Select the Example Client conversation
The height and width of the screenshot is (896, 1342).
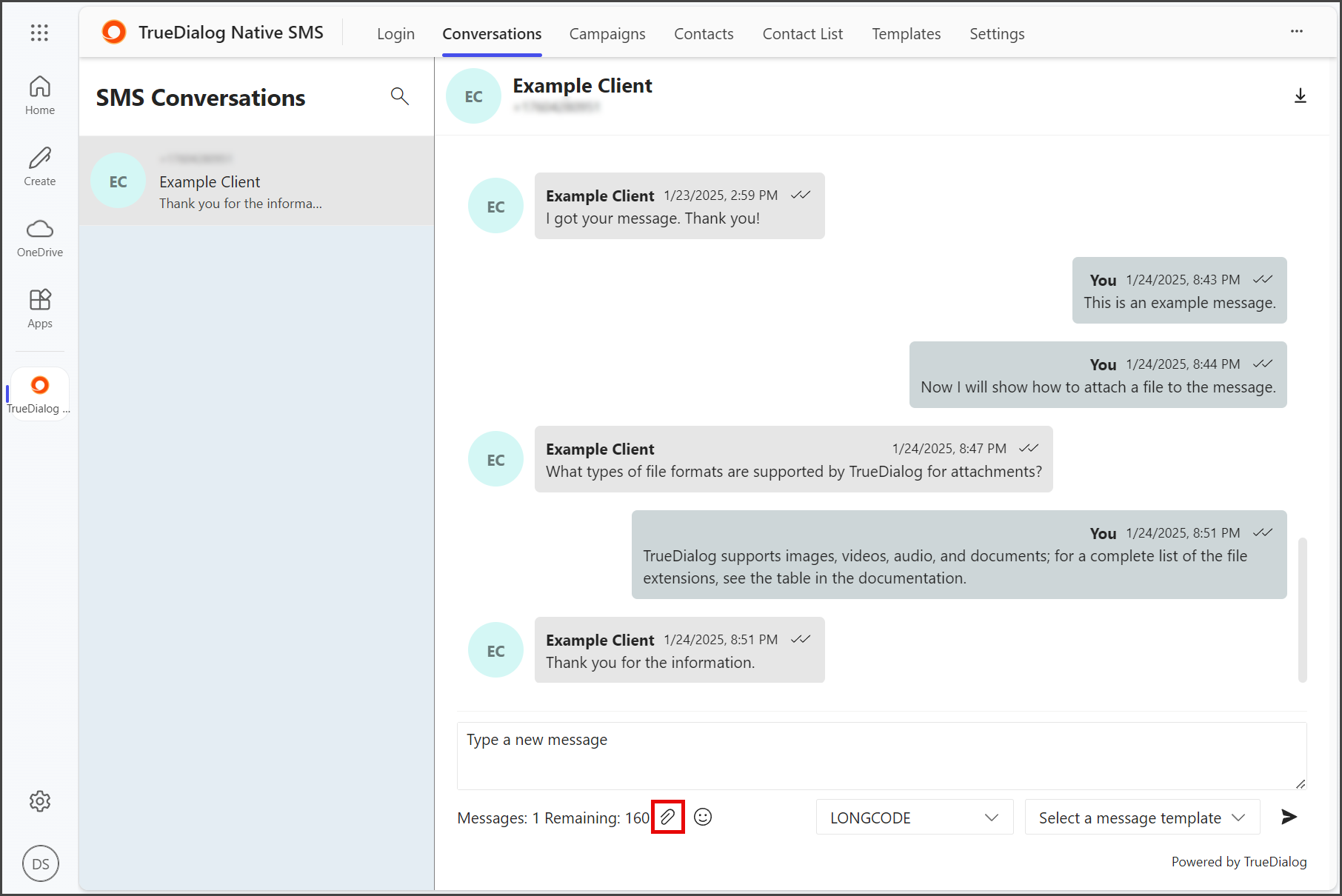click(256, 181)
